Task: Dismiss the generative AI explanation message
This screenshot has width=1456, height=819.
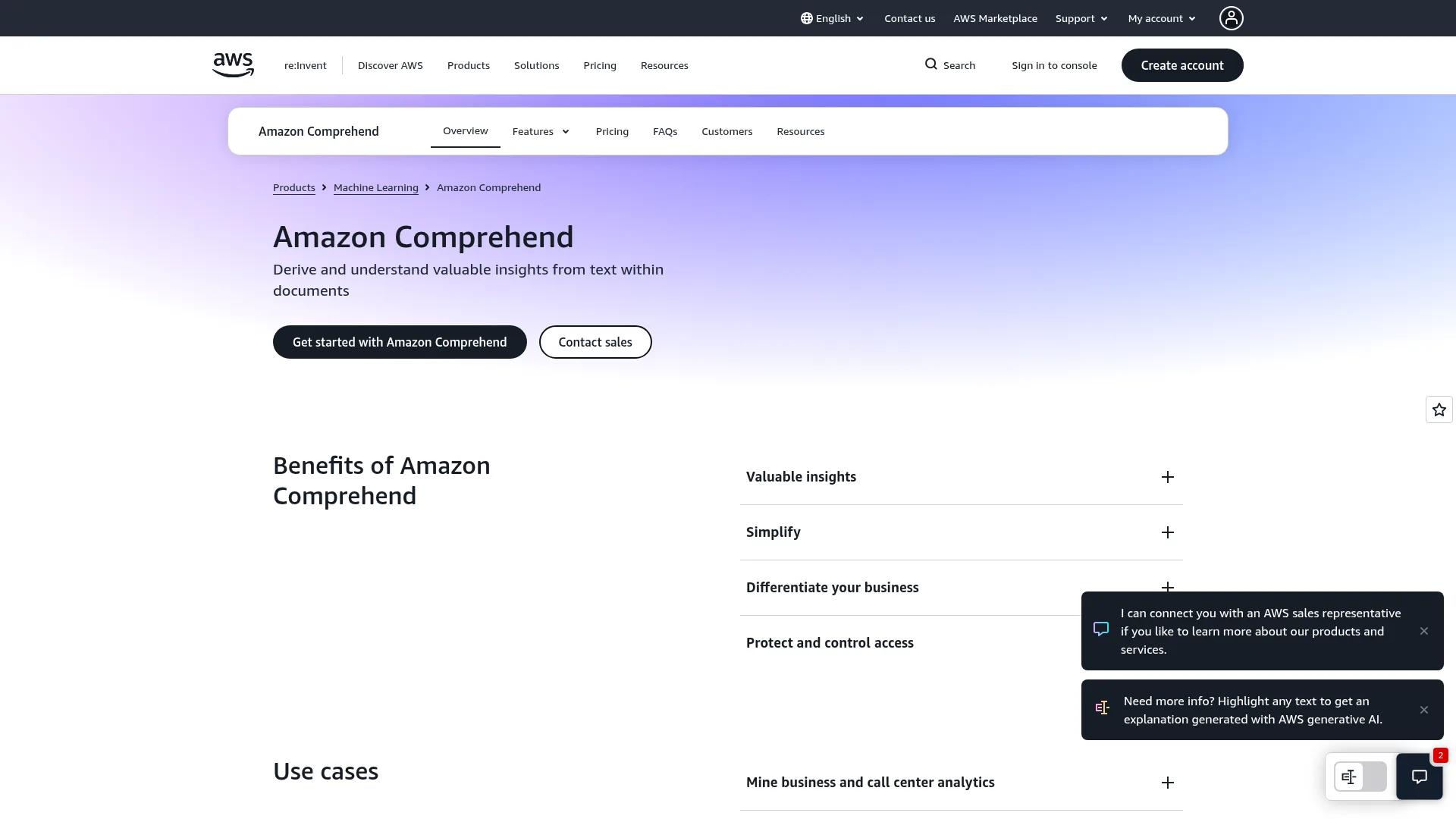Action: tap(1423, 710)
